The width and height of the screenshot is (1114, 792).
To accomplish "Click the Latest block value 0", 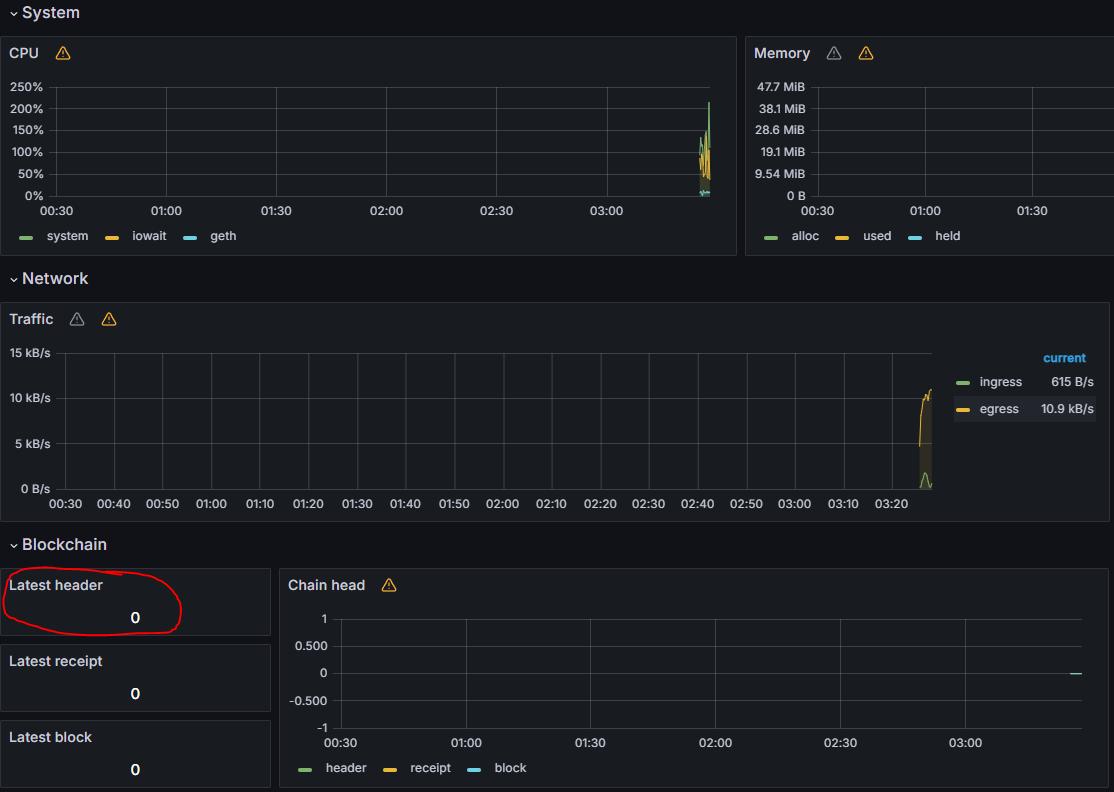I will [x=135, y=770].
